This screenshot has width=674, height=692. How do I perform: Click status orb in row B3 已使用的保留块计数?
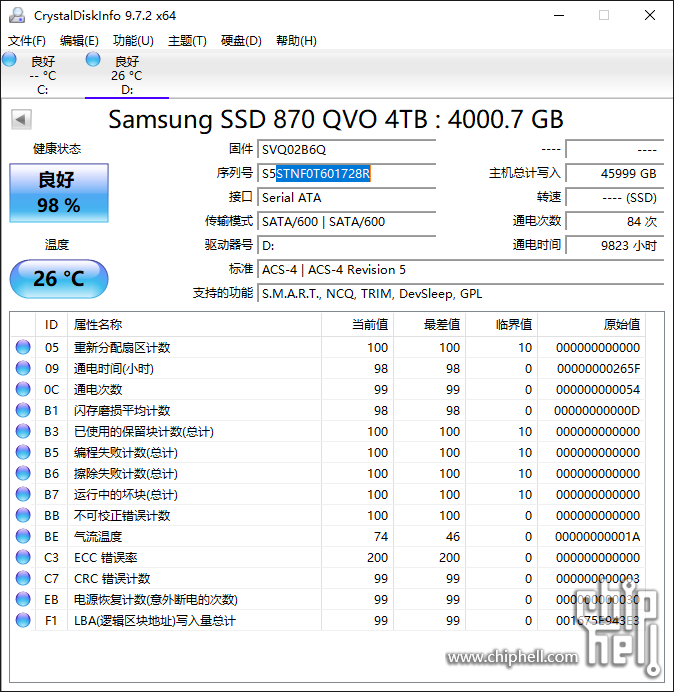[x=23, y=431]
